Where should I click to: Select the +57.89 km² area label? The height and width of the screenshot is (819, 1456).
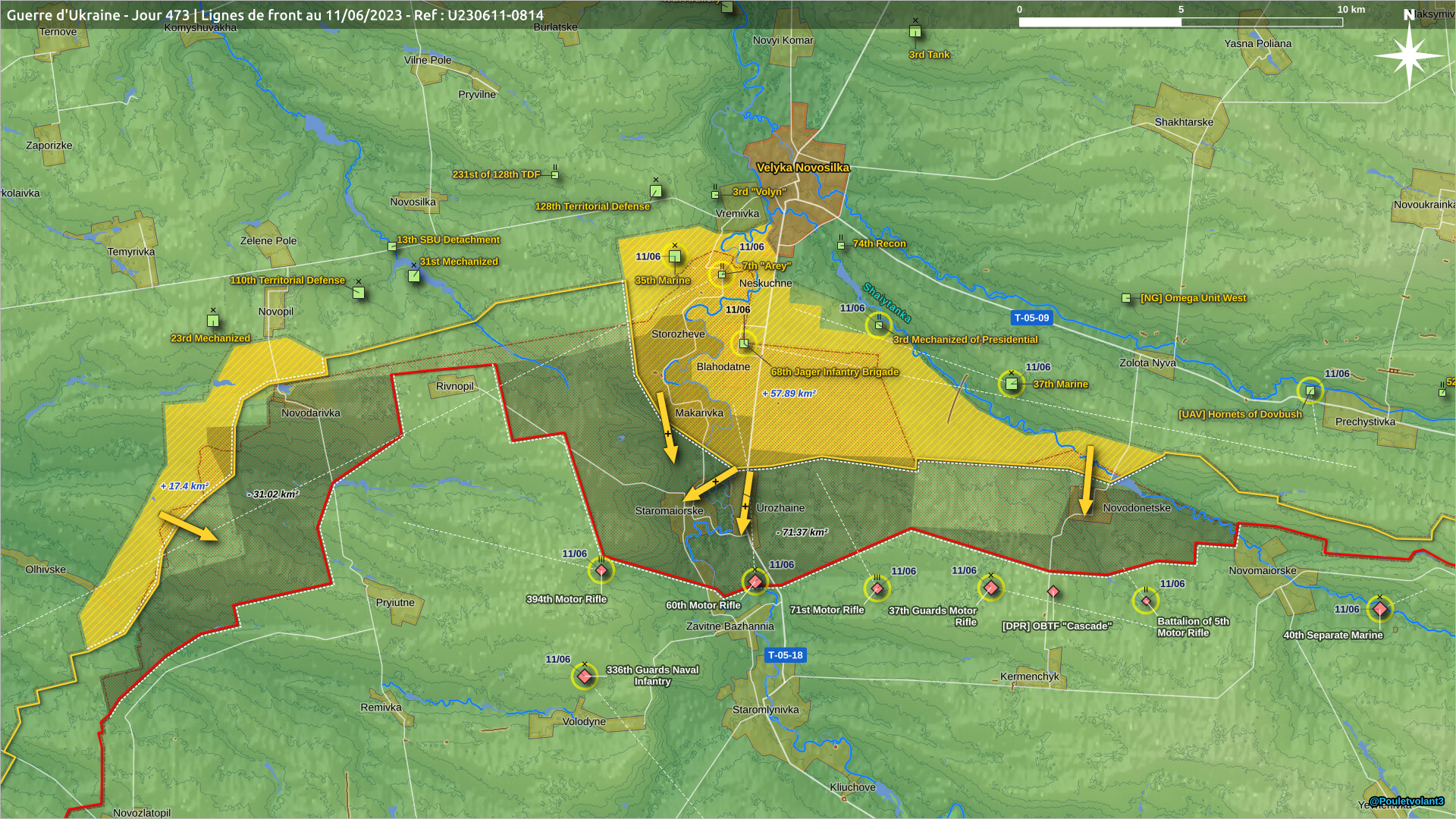(789, 394)
